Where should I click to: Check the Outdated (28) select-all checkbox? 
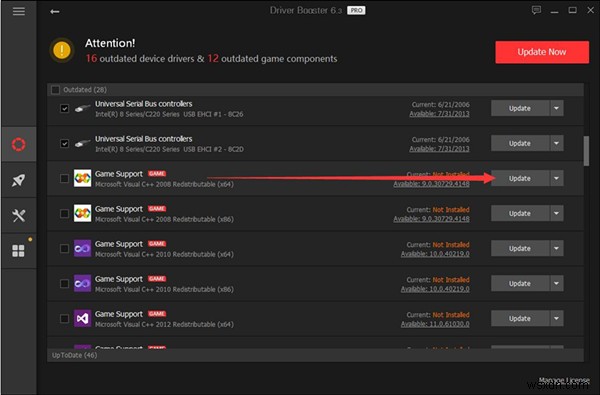[x=55, y=90]
